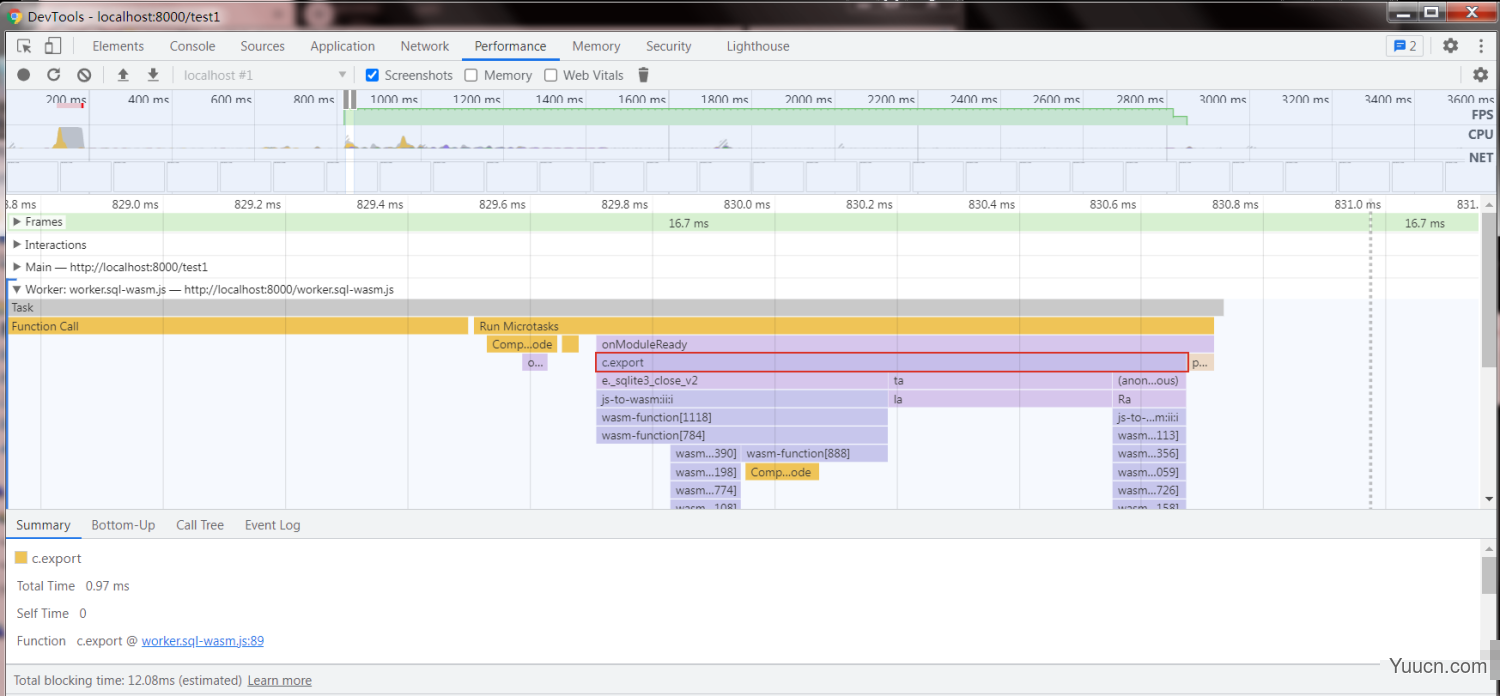
Task: Switch to the Elements tab
Action: click(118, 46)
